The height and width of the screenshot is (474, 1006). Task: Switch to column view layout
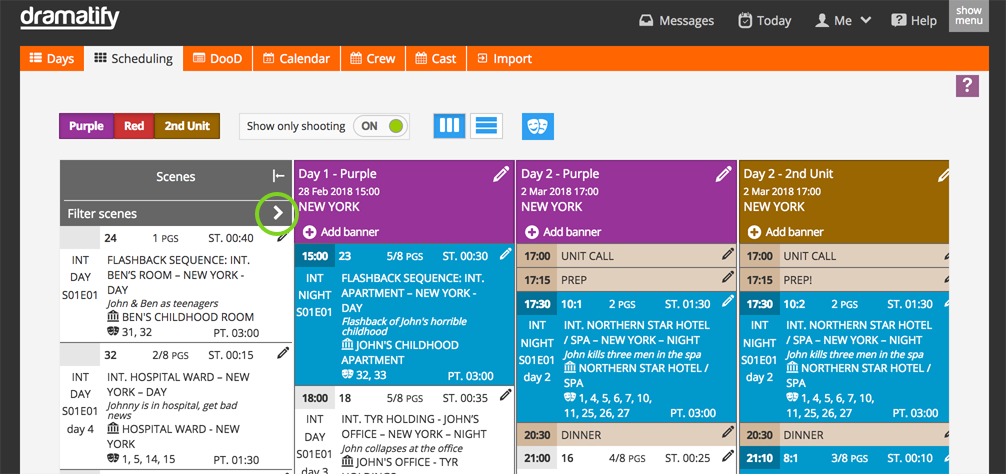click(x=449, y=126)
